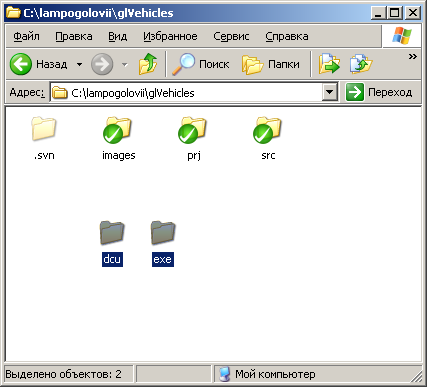Expand the address bar dropdown
The image size is (427, 387).
pyautogui.click(x=330, y=92)
